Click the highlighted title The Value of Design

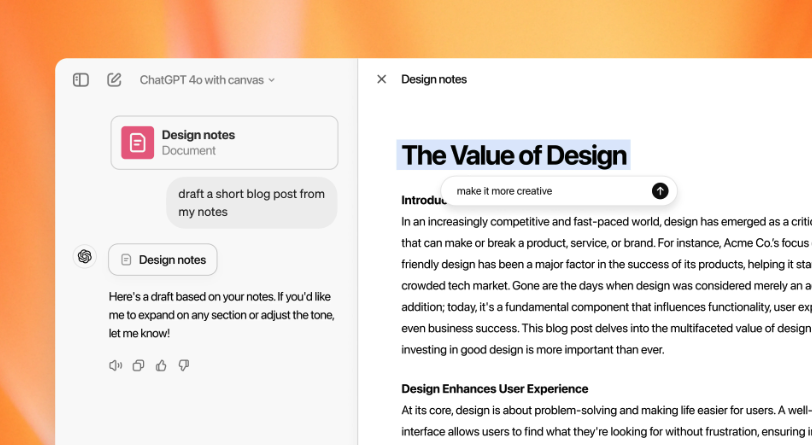pyautogui.click(x=514, y=155)
